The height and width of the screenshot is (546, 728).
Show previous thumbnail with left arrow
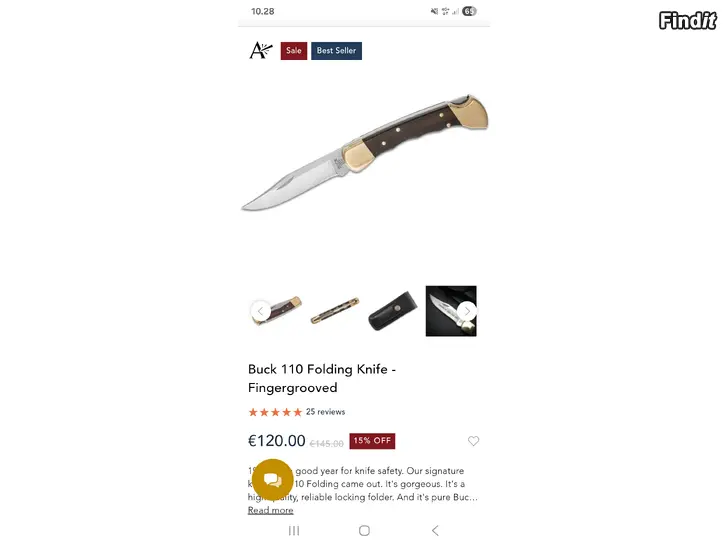click(x=260, y=311)
